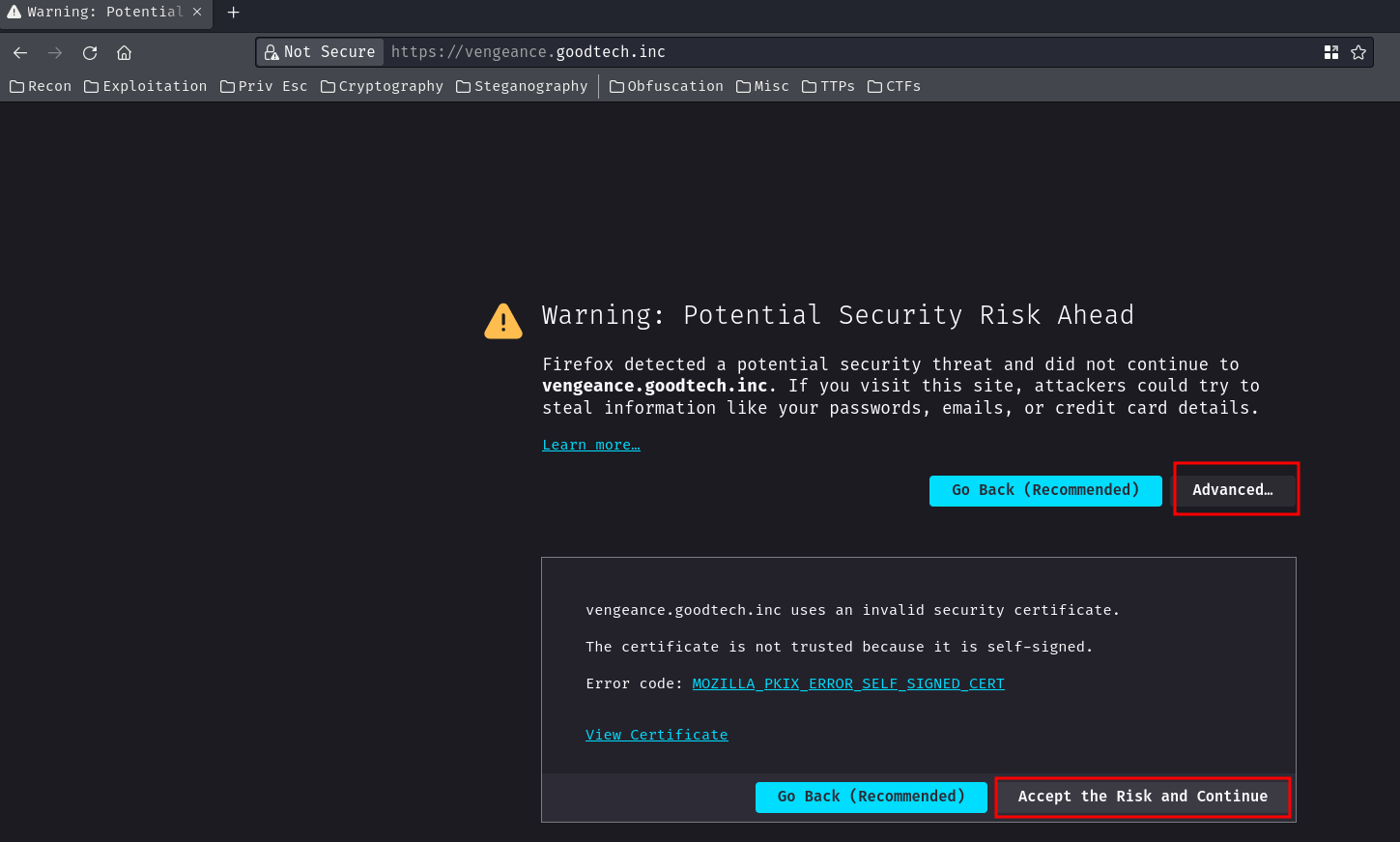This screenshot has height=842, width=1400.
Task: Click the bold vengeance.goodtech.inc text
Action: pyautogui.click(x=655, y=386)
